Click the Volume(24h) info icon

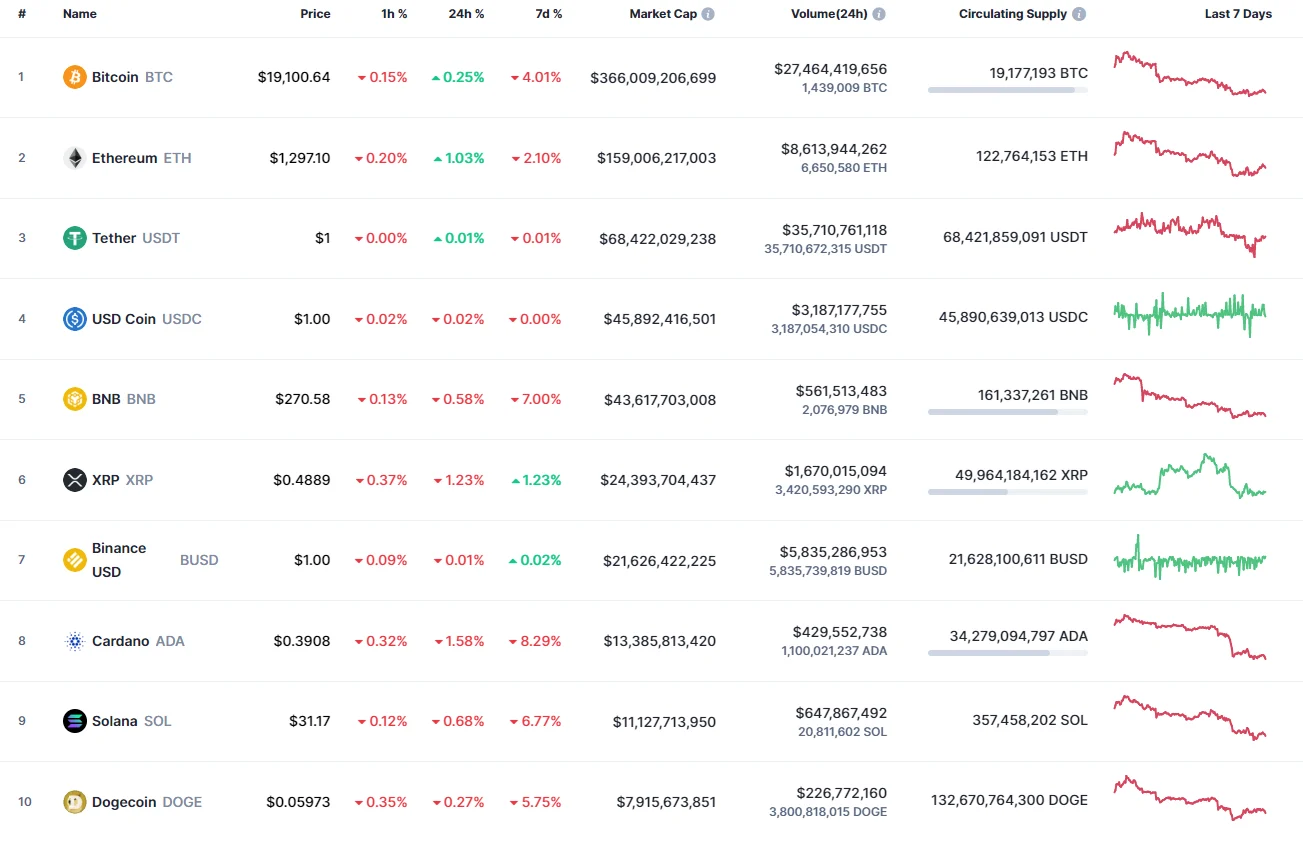[x=878, y=13]
